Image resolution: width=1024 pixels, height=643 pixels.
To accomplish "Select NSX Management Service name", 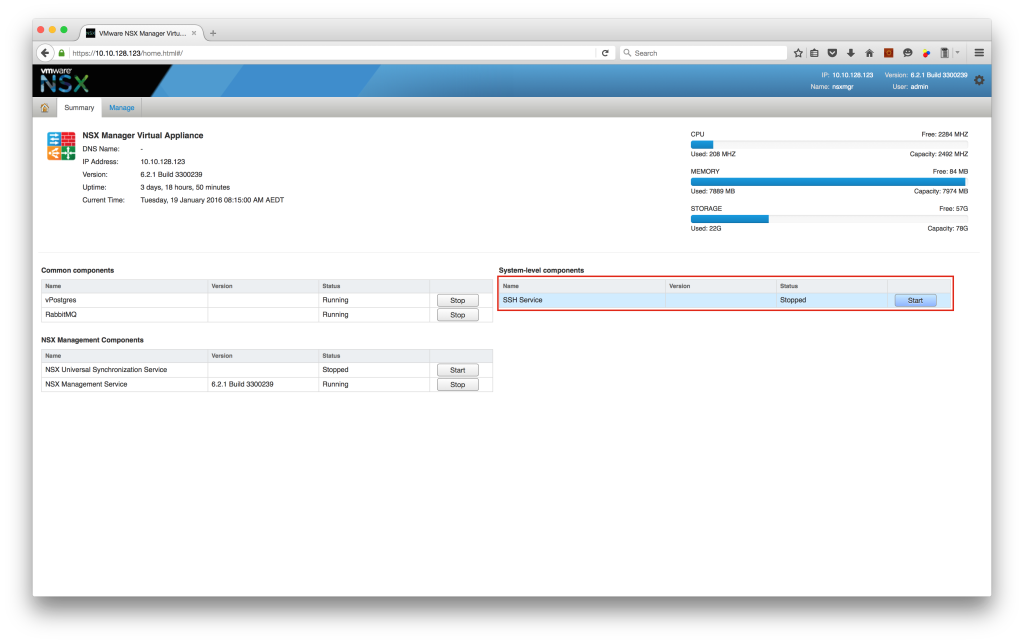I will tap(86, 384).
